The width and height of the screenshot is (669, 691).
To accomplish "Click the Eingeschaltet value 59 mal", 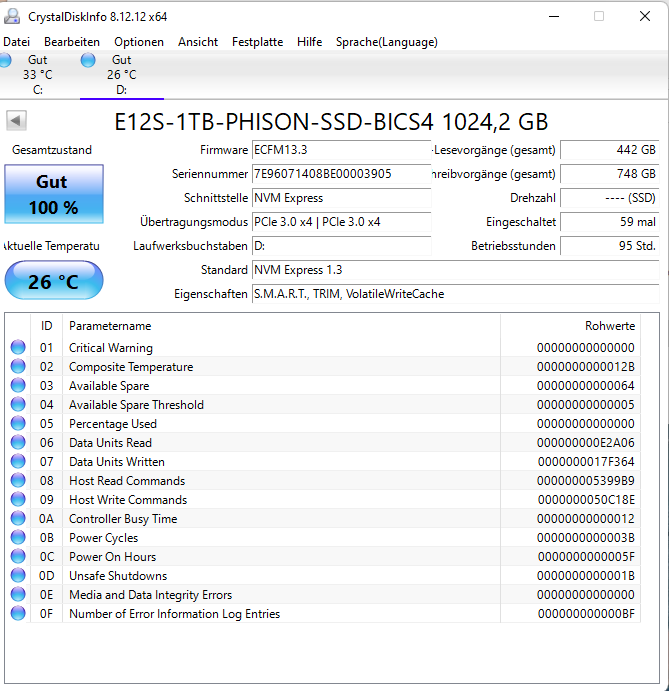I will pyautogui.click(x=610, y=222).
